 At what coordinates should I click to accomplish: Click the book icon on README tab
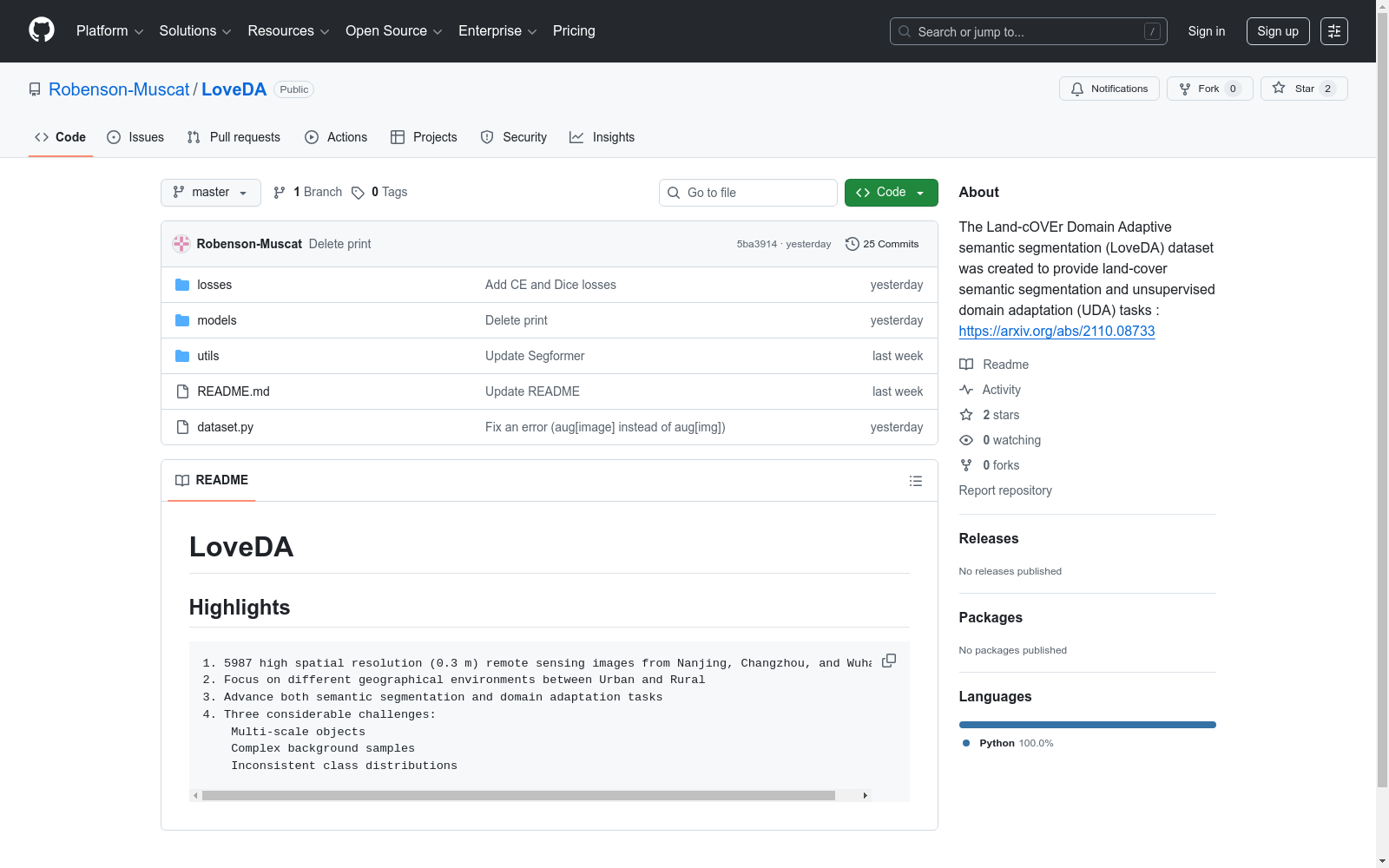point(182,480)
